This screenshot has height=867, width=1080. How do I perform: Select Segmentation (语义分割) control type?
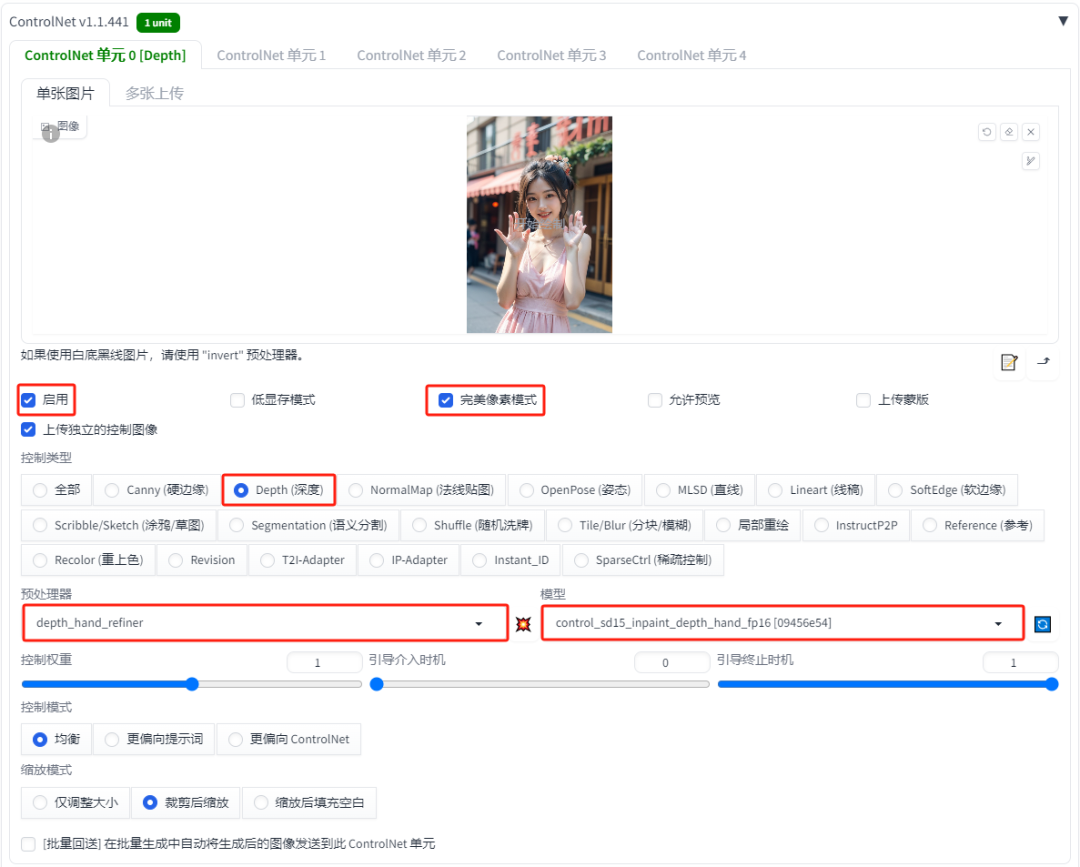[308, 525]
